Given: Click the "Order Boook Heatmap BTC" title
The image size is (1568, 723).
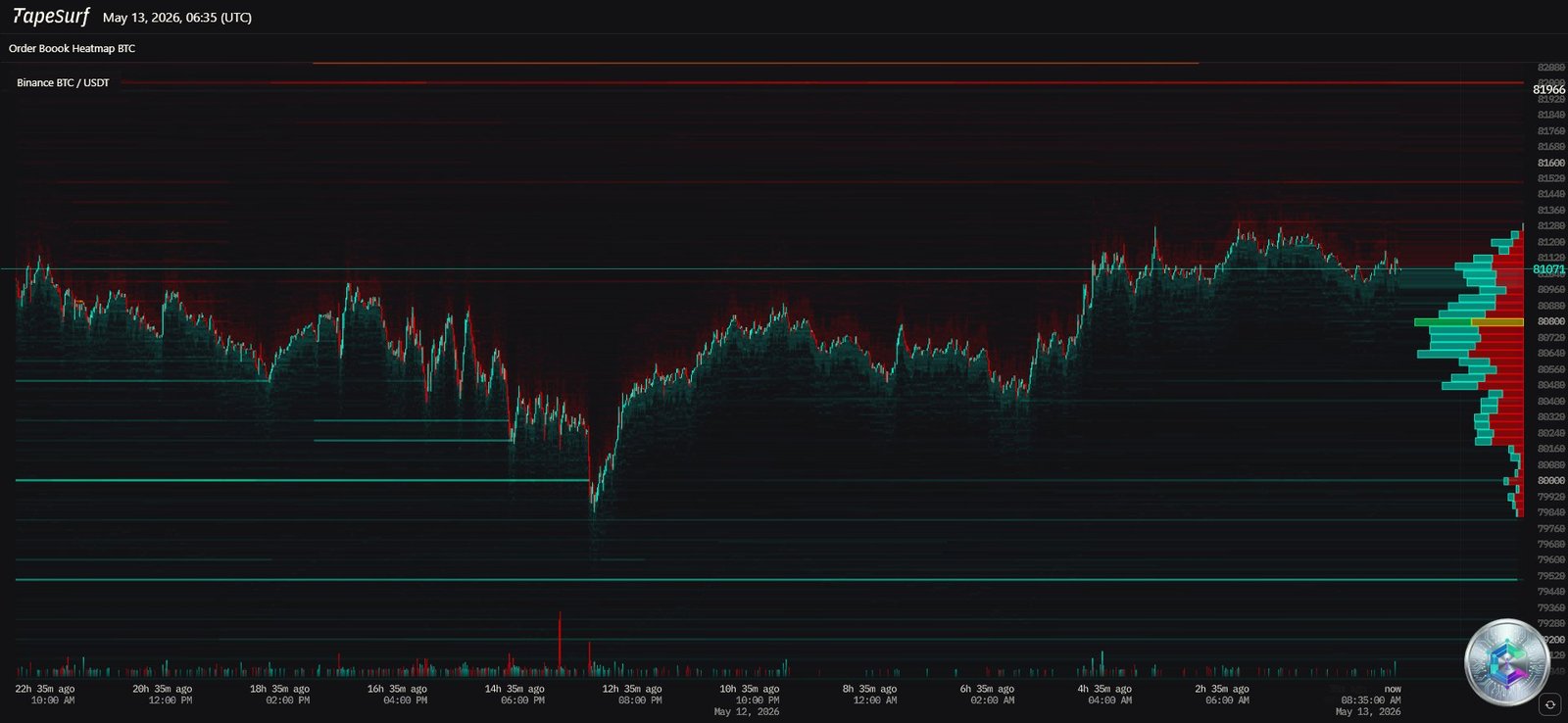Looking at the screenshot, I should (x=72, y=48).
